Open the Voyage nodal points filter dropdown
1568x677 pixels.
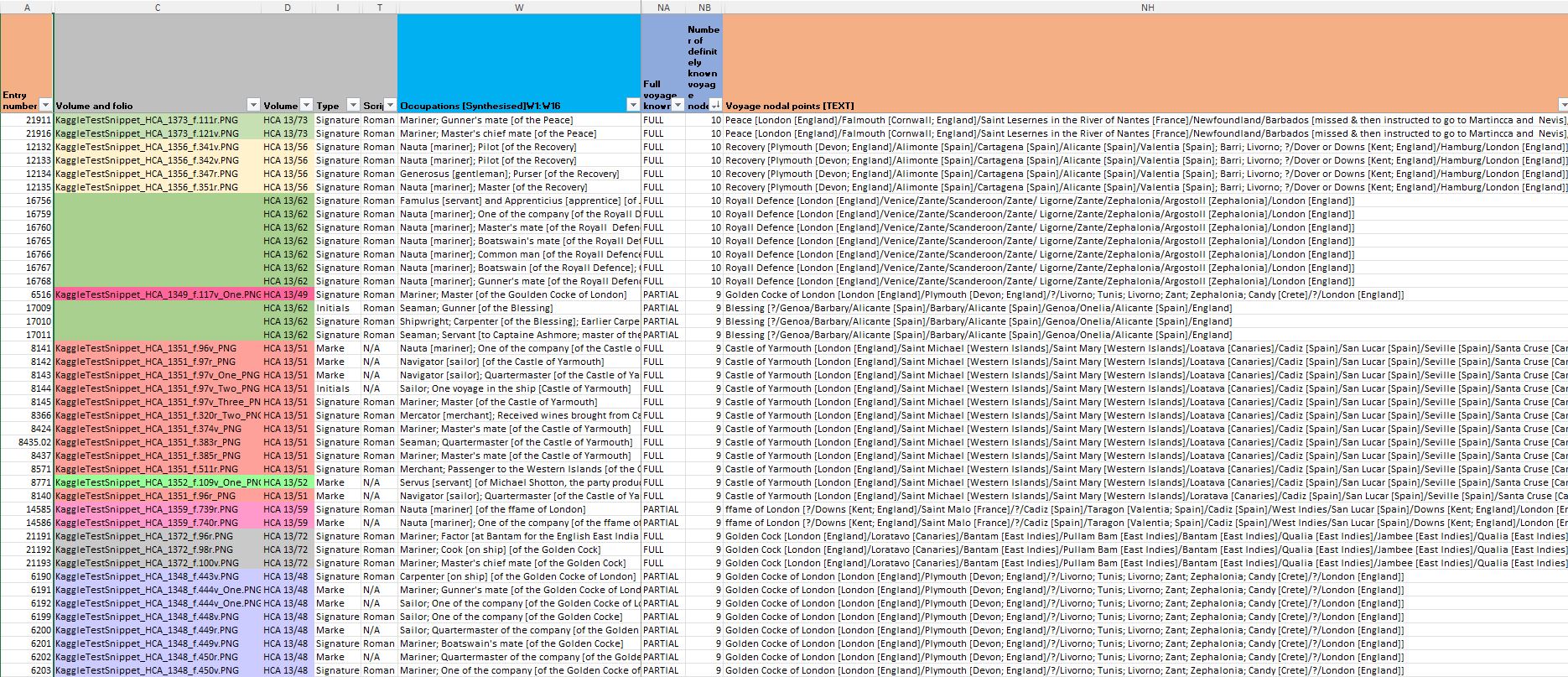click(1562, 106)
